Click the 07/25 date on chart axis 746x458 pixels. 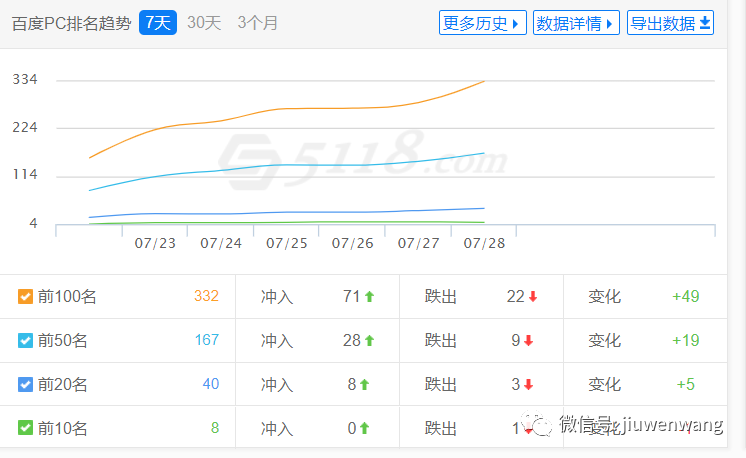click(x=287, y=243)
